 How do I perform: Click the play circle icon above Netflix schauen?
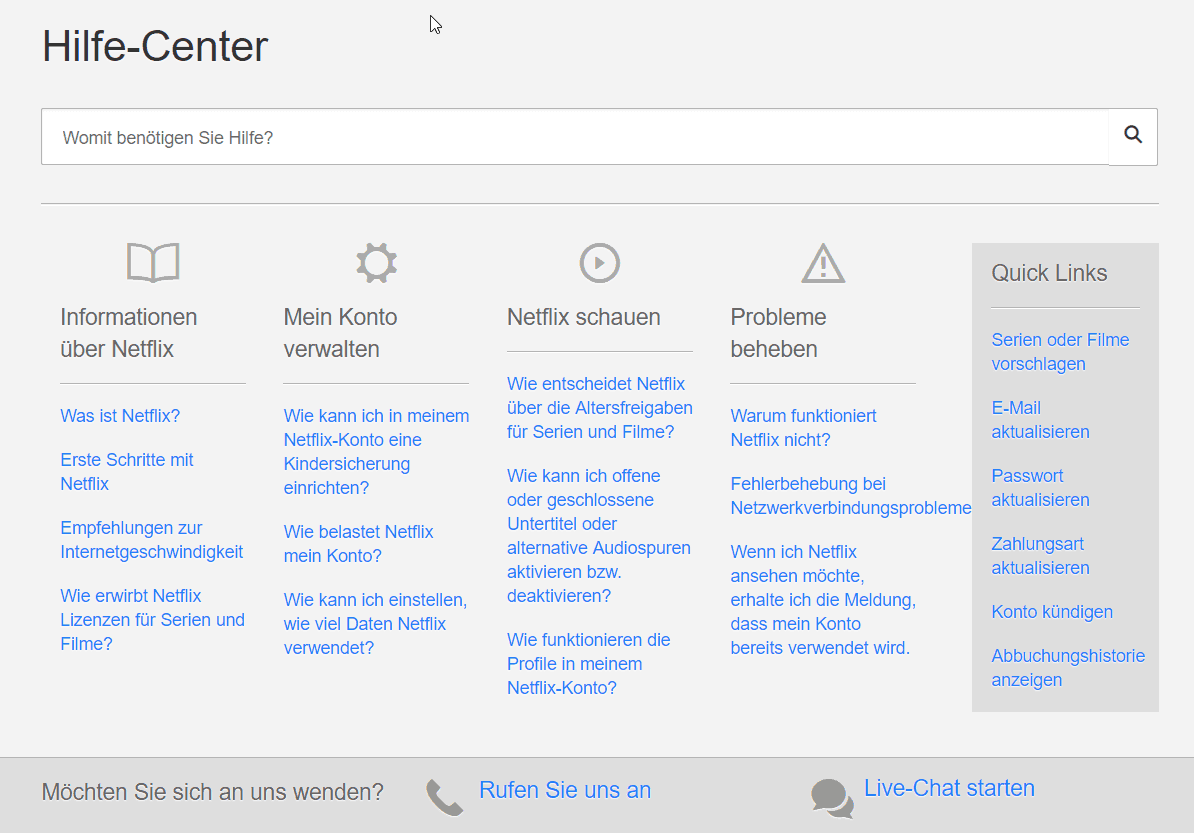(x=600, y=263)
